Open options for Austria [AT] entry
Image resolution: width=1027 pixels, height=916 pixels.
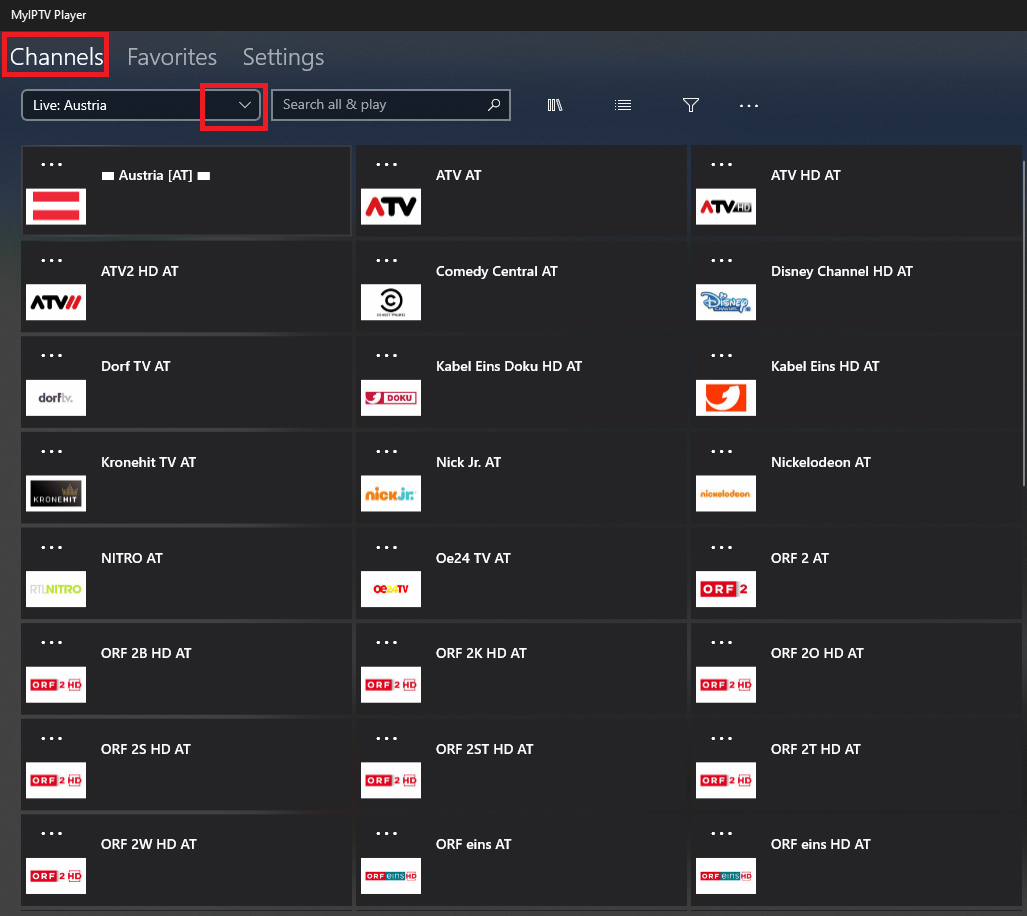click(52, 164)
